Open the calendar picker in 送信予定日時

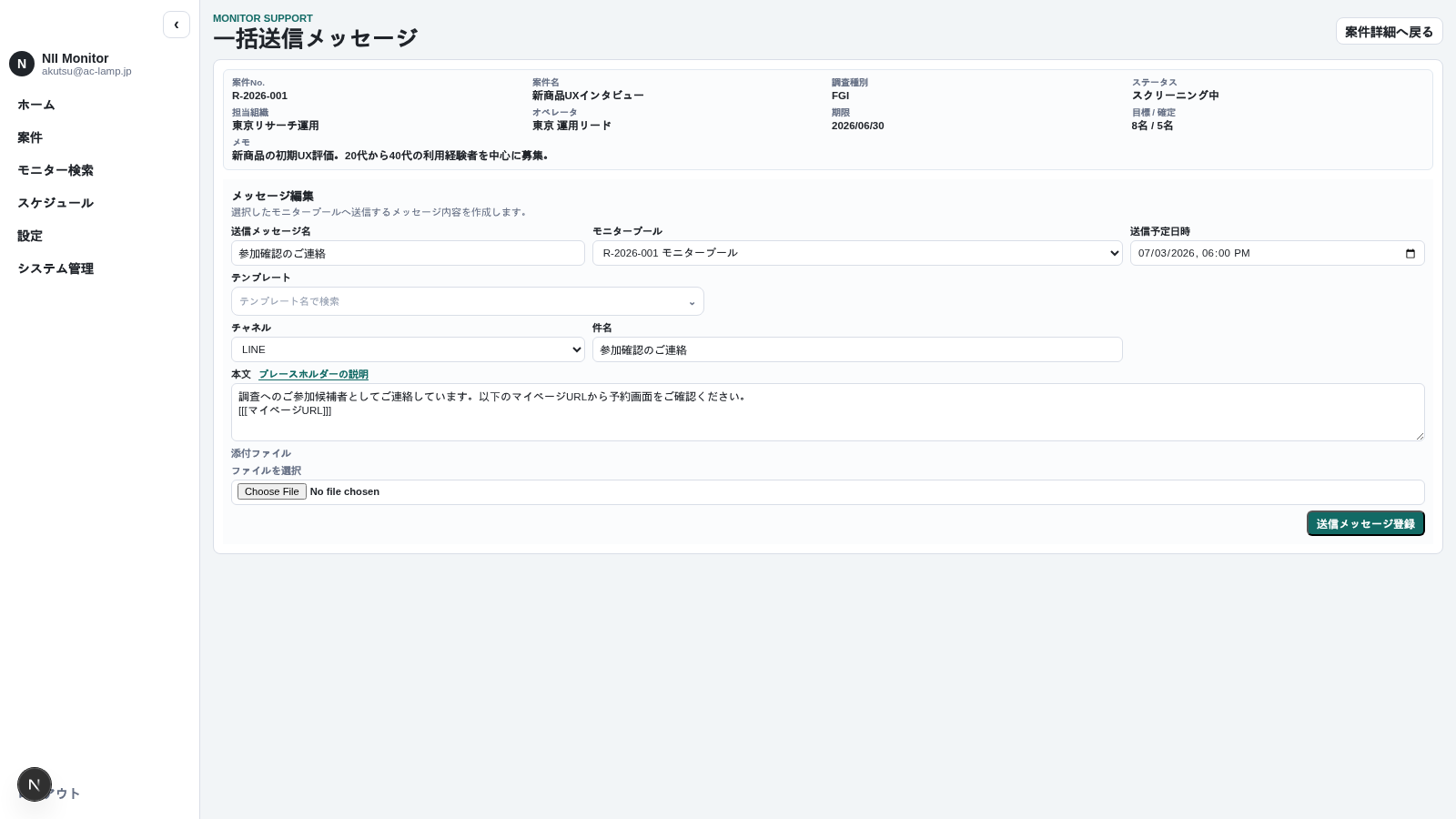pyautogui.click(x=1410, y=253)
